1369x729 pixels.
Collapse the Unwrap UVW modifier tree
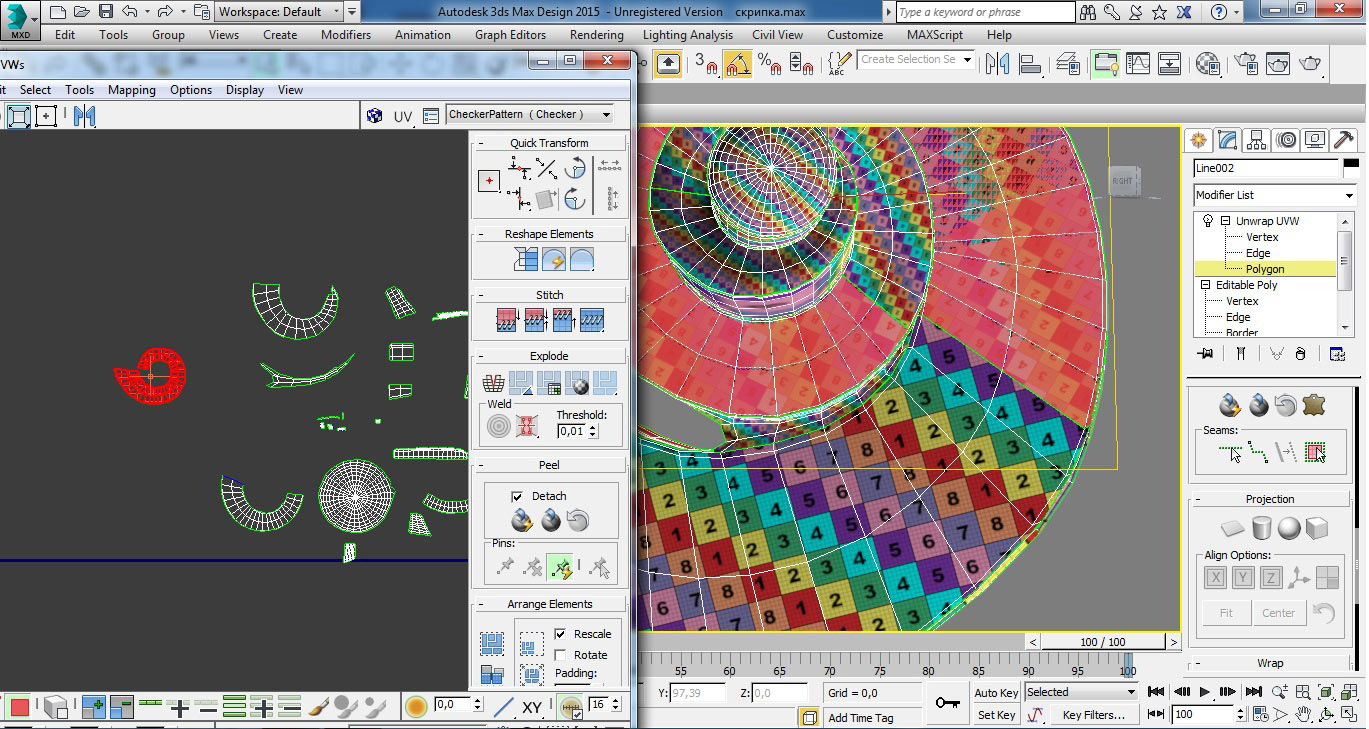(1225, 221)
